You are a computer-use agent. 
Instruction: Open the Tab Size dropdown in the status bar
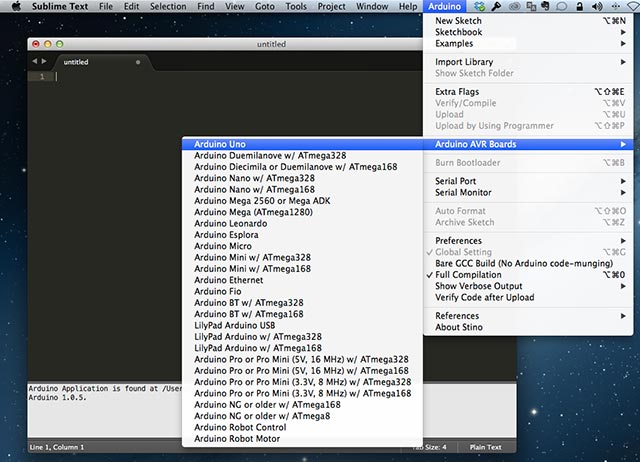click(x=430, y=447)
